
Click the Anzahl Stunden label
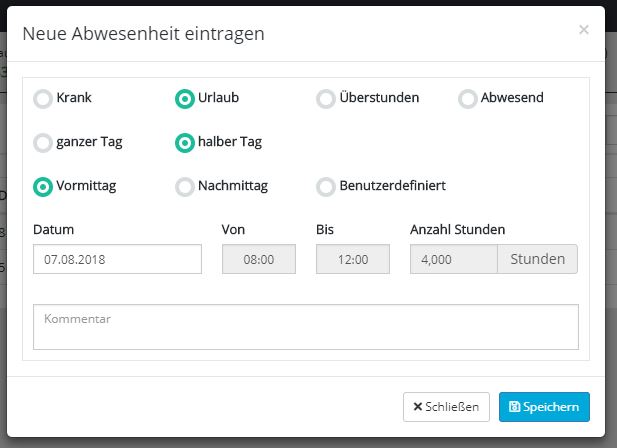coord(457,230)
